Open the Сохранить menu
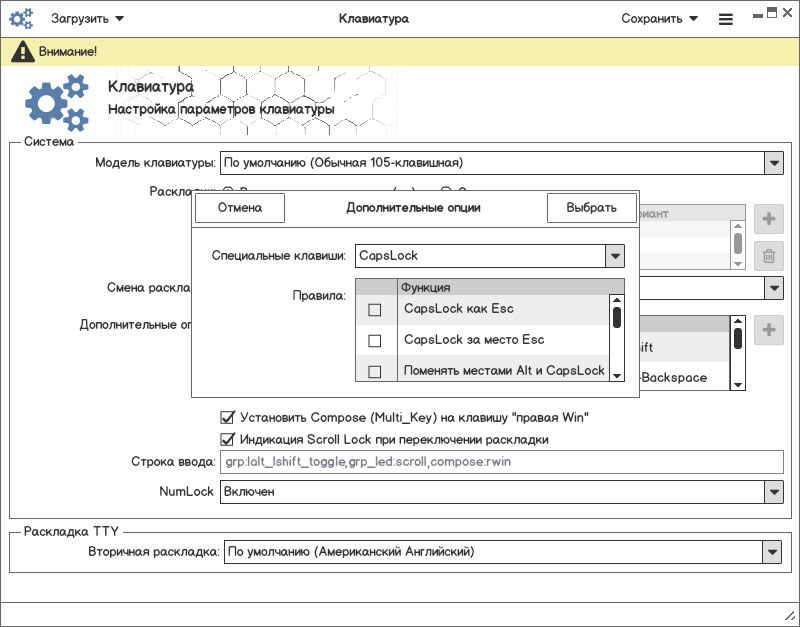The image size is (800, 627). (659, 19)
